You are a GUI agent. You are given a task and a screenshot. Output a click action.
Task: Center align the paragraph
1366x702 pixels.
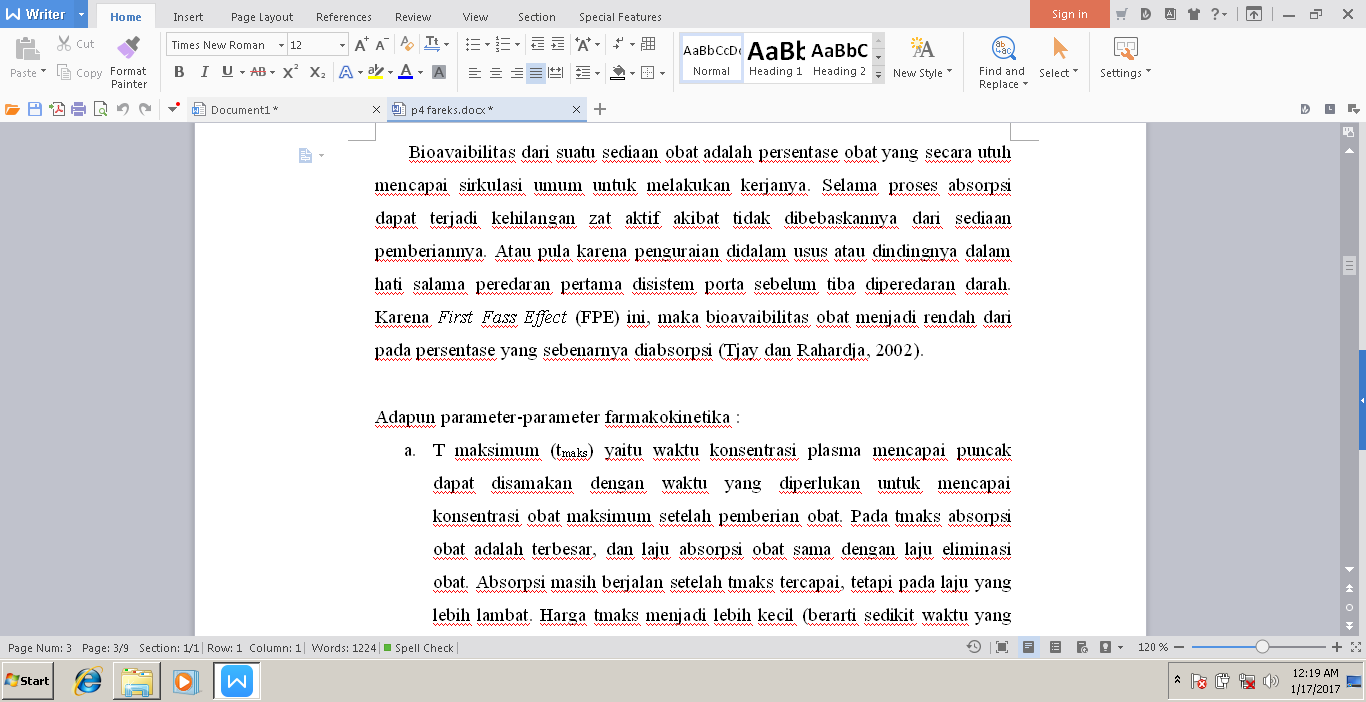point(495,73)
